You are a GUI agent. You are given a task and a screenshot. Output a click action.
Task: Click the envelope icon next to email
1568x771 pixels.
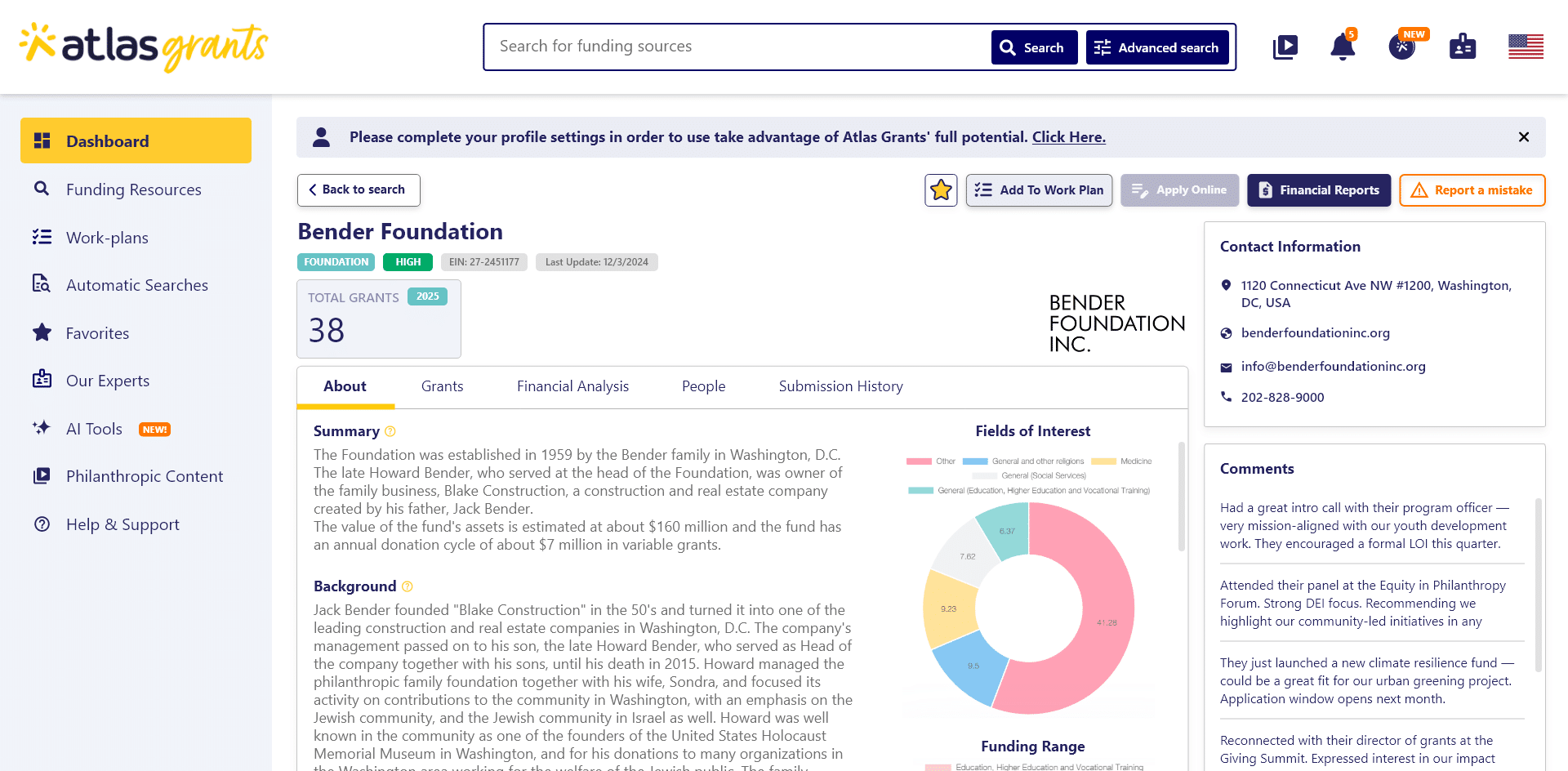click(x=1226, y=368)
